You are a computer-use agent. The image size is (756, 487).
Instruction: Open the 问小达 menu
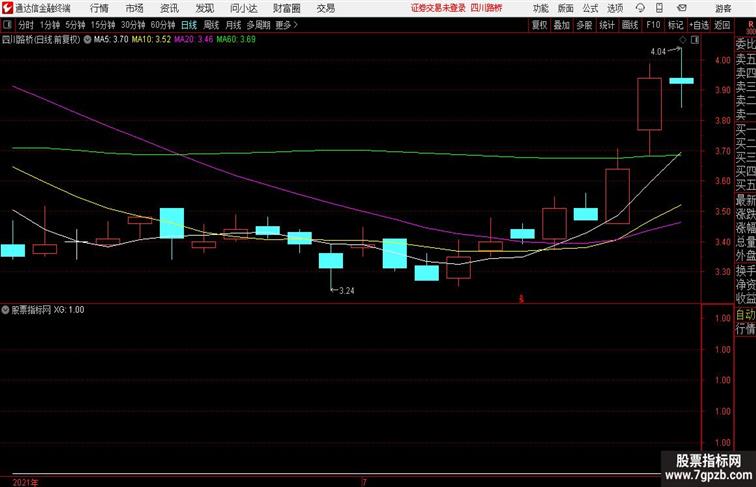[x=243, y=8]
